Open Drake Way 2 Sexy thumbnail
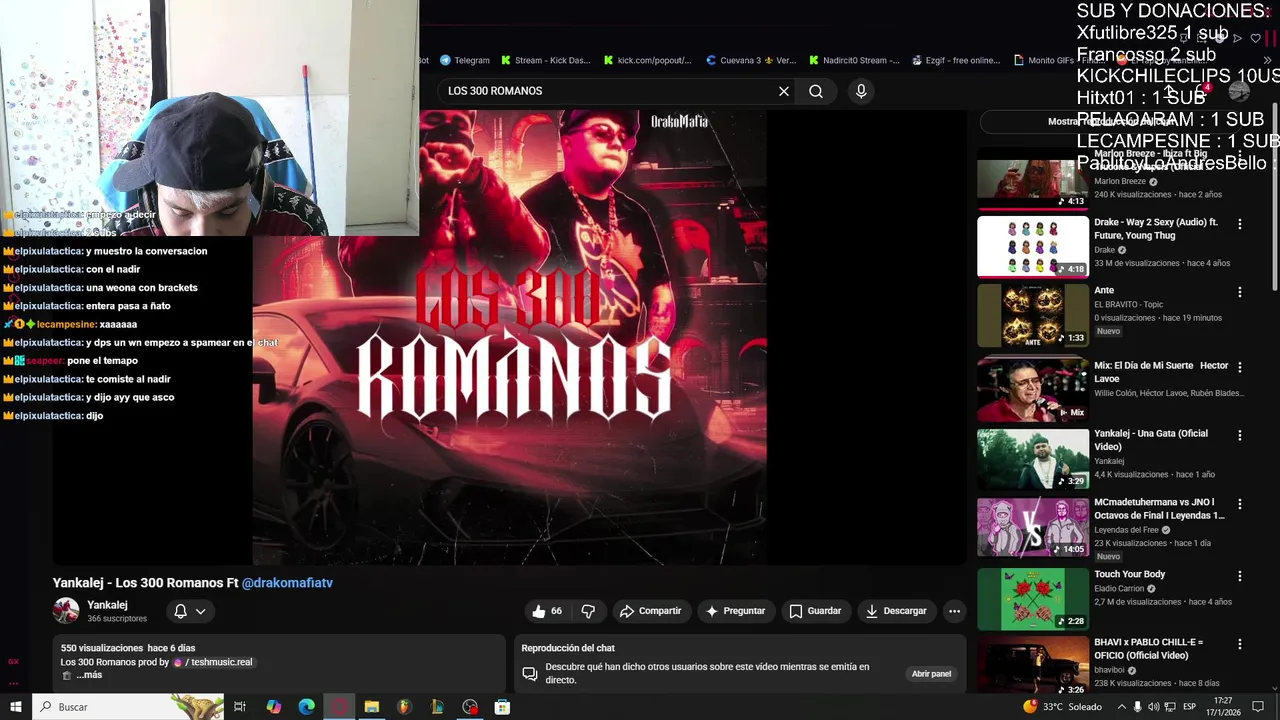The image size is (1280, 720). pyautogui.click(x=1032, y=247)
